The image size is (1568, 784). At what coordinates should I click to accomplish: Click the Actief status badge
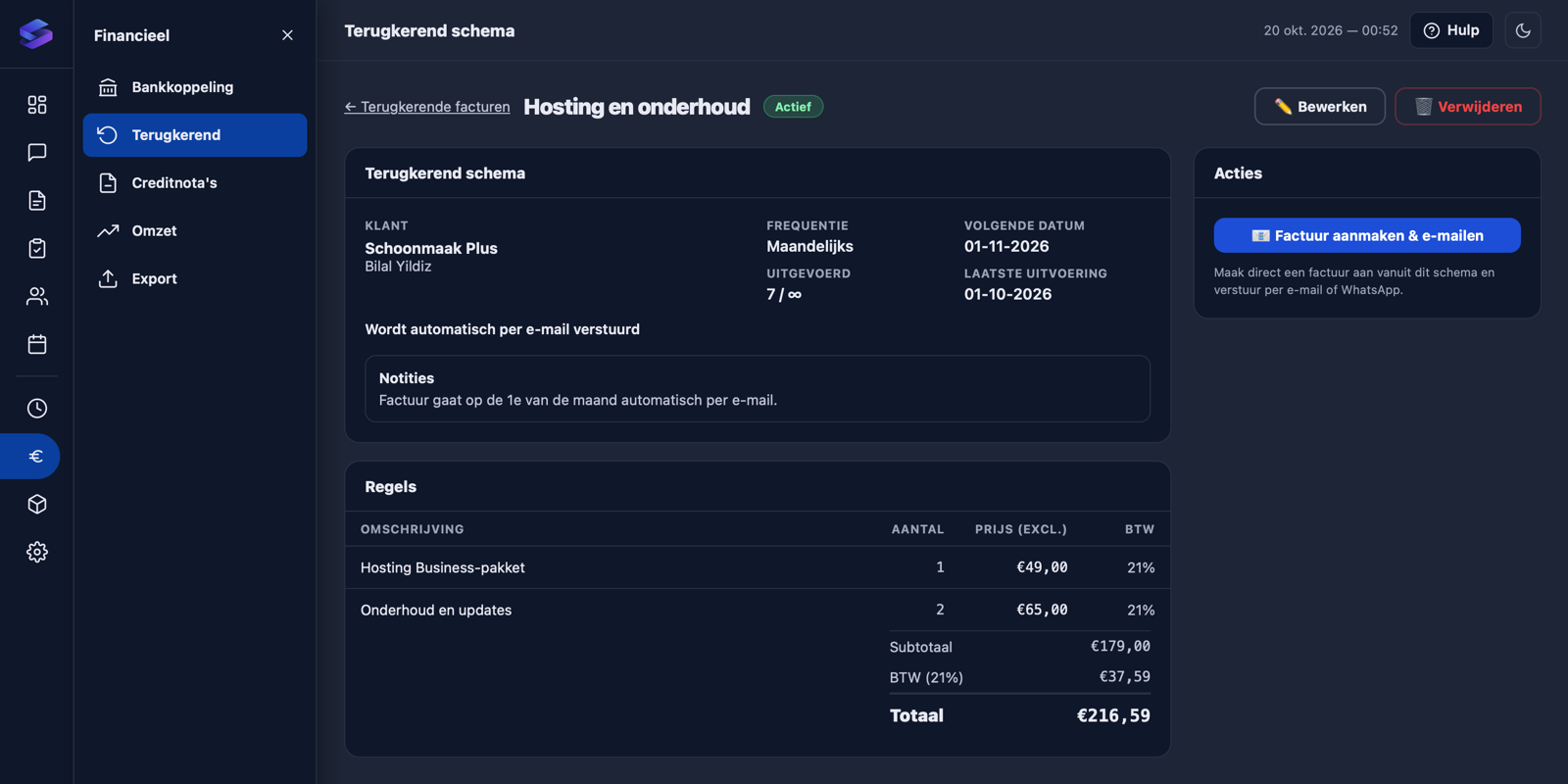793,107
